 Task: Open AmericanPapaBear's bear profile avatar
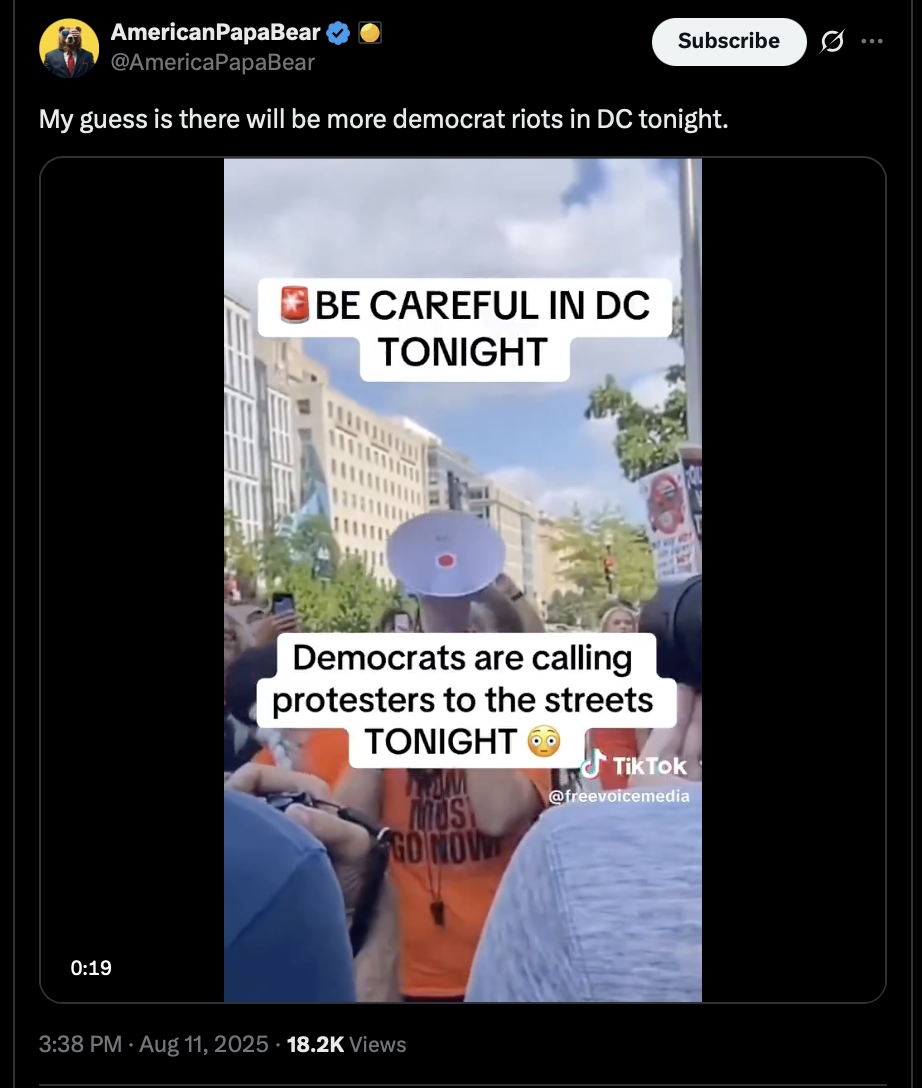point(69,48)
